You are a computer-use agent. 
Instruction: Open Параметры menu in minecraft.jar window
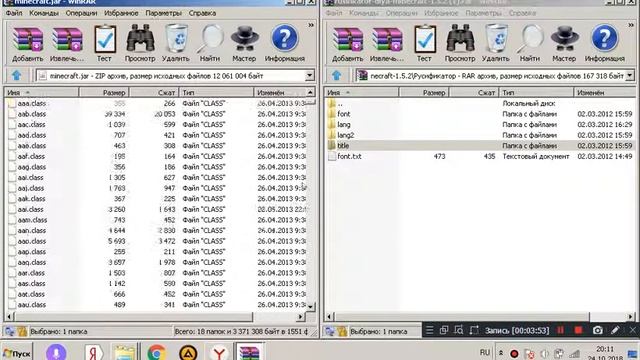click(164, 13)
